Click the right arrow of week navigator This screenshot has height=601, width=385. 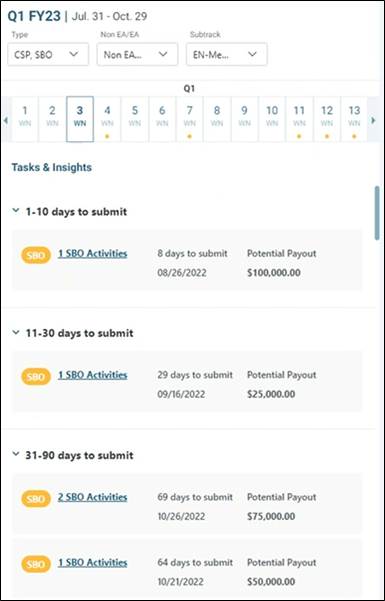373,120
